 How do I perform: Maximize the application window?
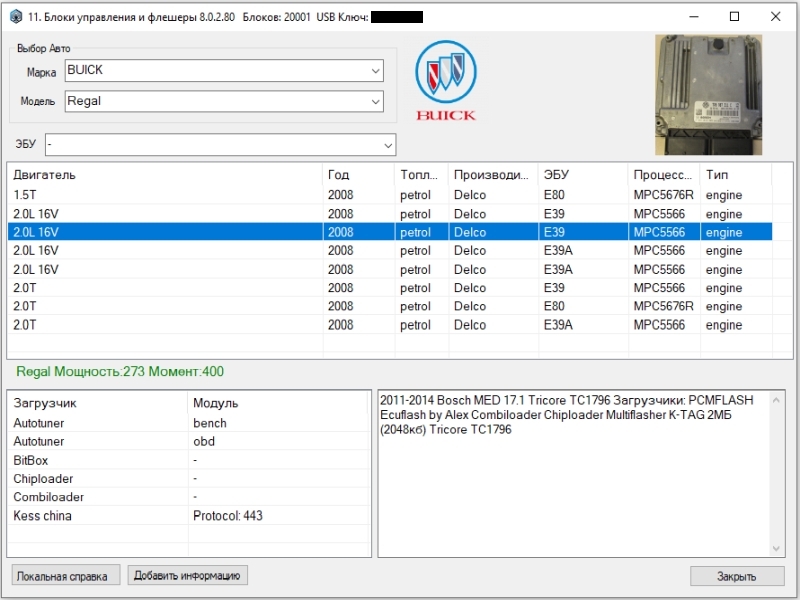click(x=734, y=17)
